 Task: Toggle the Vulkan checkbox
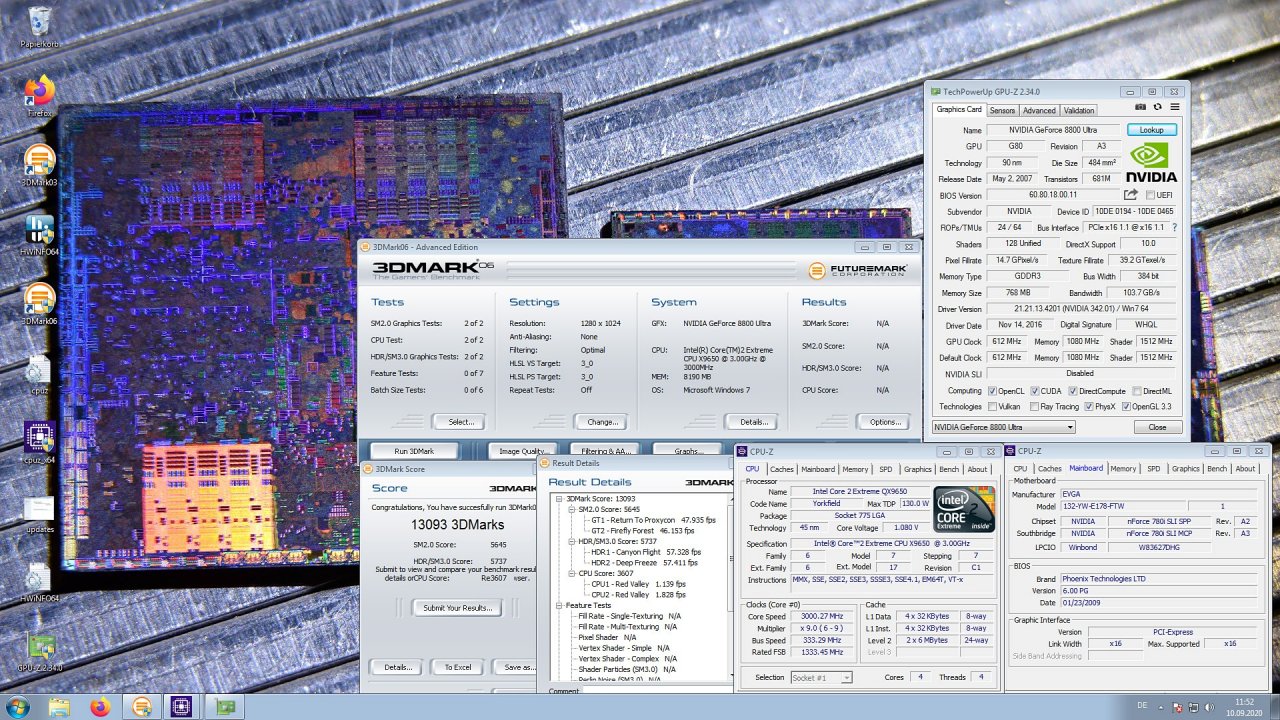click(992, 407)
